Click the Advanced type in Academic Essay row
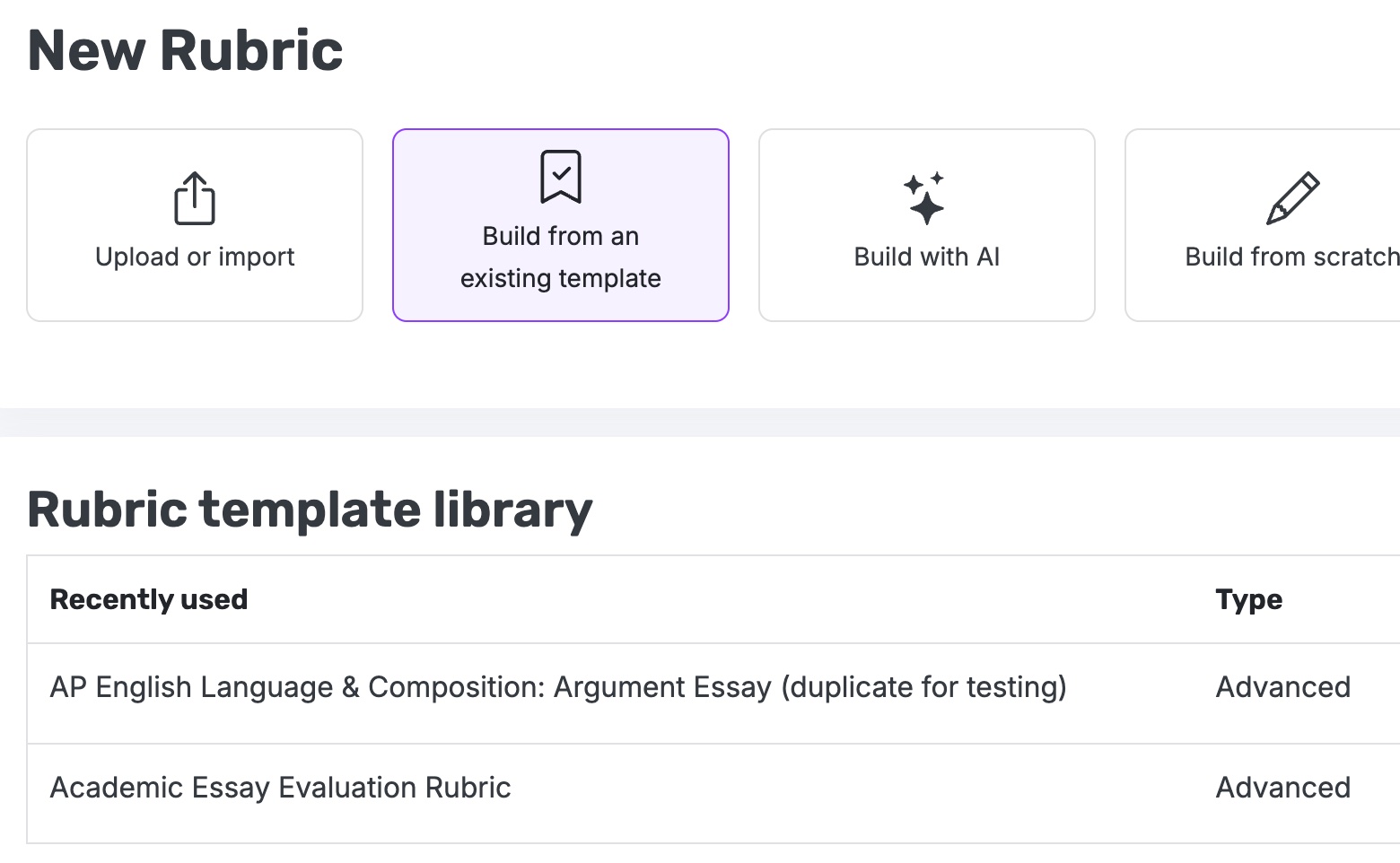Screen dimensions: 1400x863 pos(1283,789)
